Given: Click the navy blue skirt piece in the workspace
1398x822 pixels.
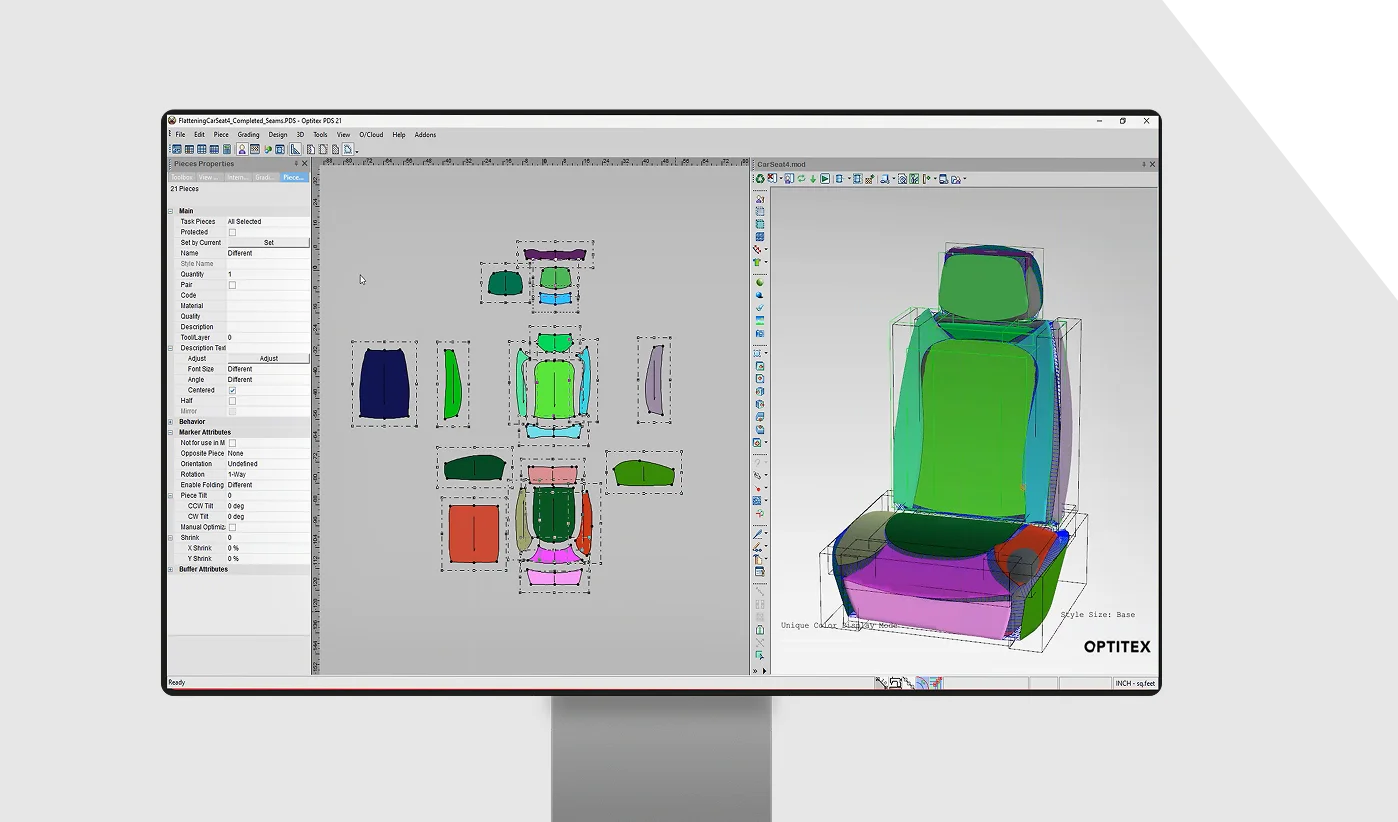Looking at the screenshot, I should tap(382, 385).
